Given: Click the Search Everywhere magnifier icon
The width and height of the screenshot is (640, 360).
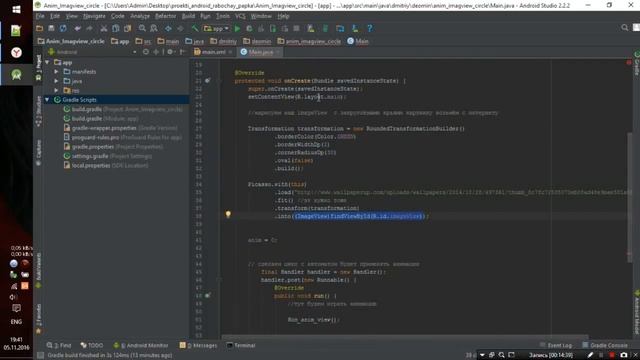Looking at the screenshot, I should (x=624, y=28).
